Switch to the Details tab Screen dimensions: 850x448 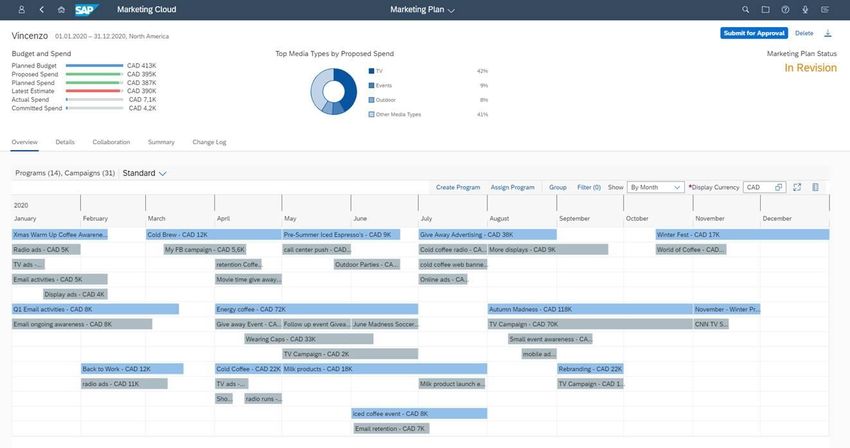click(65, 142)
